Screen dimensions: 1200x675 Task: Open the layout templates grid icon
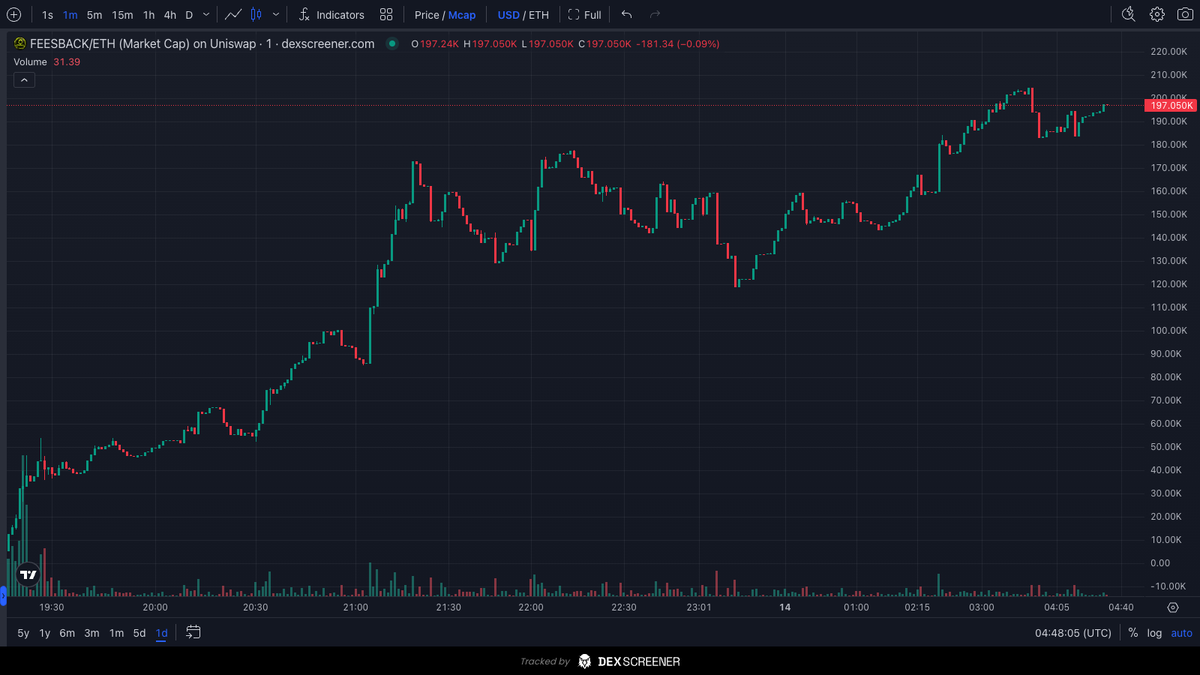click(x=386, y=15)
